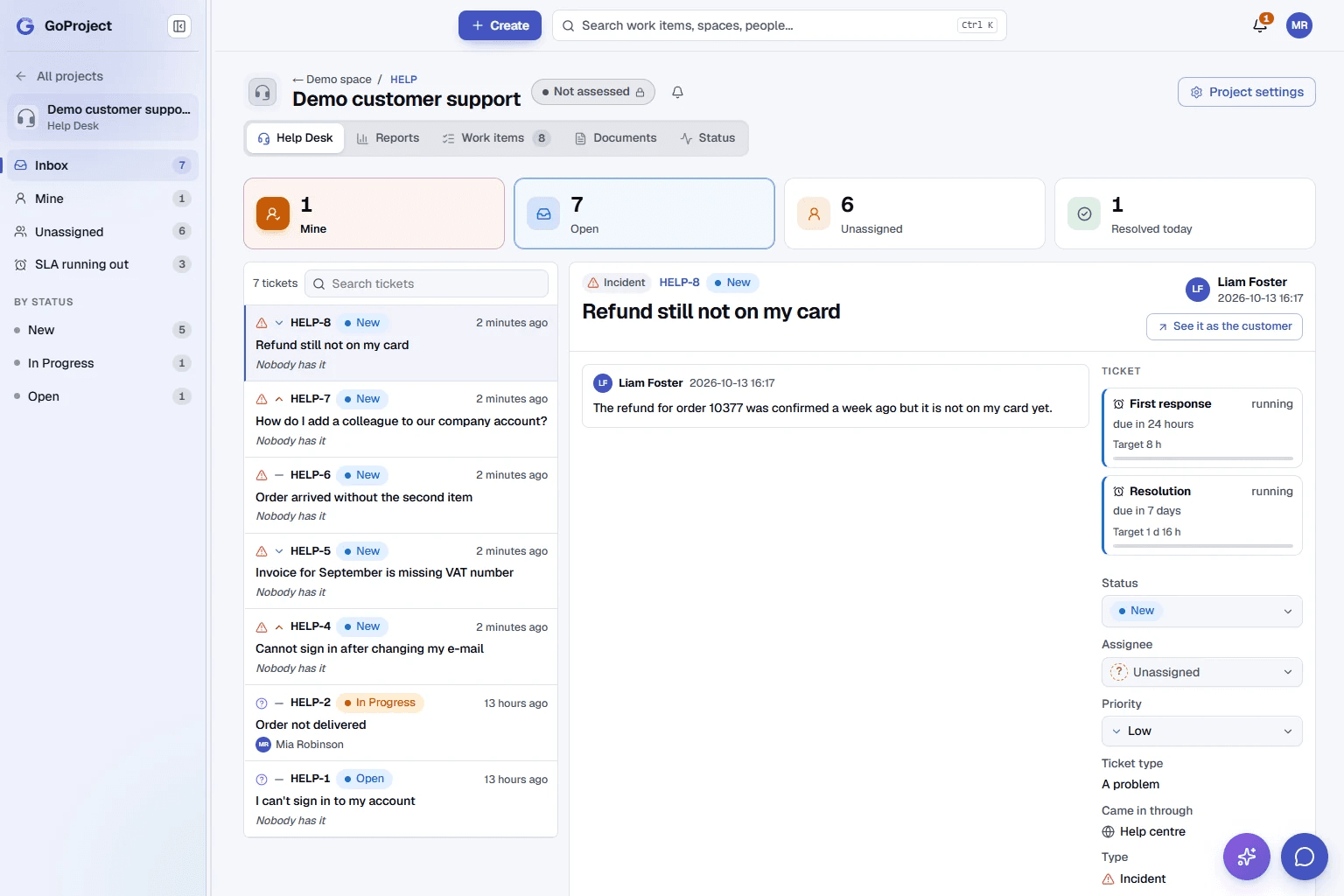Click the Create button
Viewport: 1344px width, 896px height.
pos(500,25)
